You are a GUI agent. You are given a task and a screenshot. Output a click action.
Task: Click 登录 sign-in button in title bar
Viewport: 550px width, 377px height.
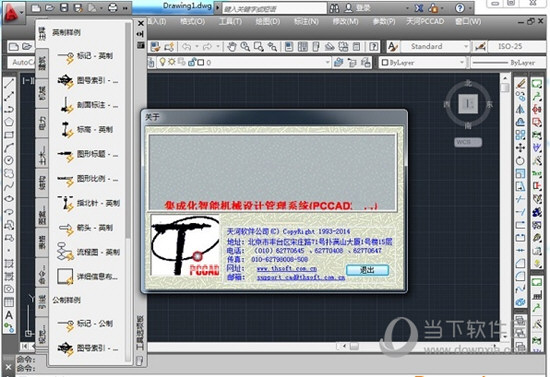[358, 8]
